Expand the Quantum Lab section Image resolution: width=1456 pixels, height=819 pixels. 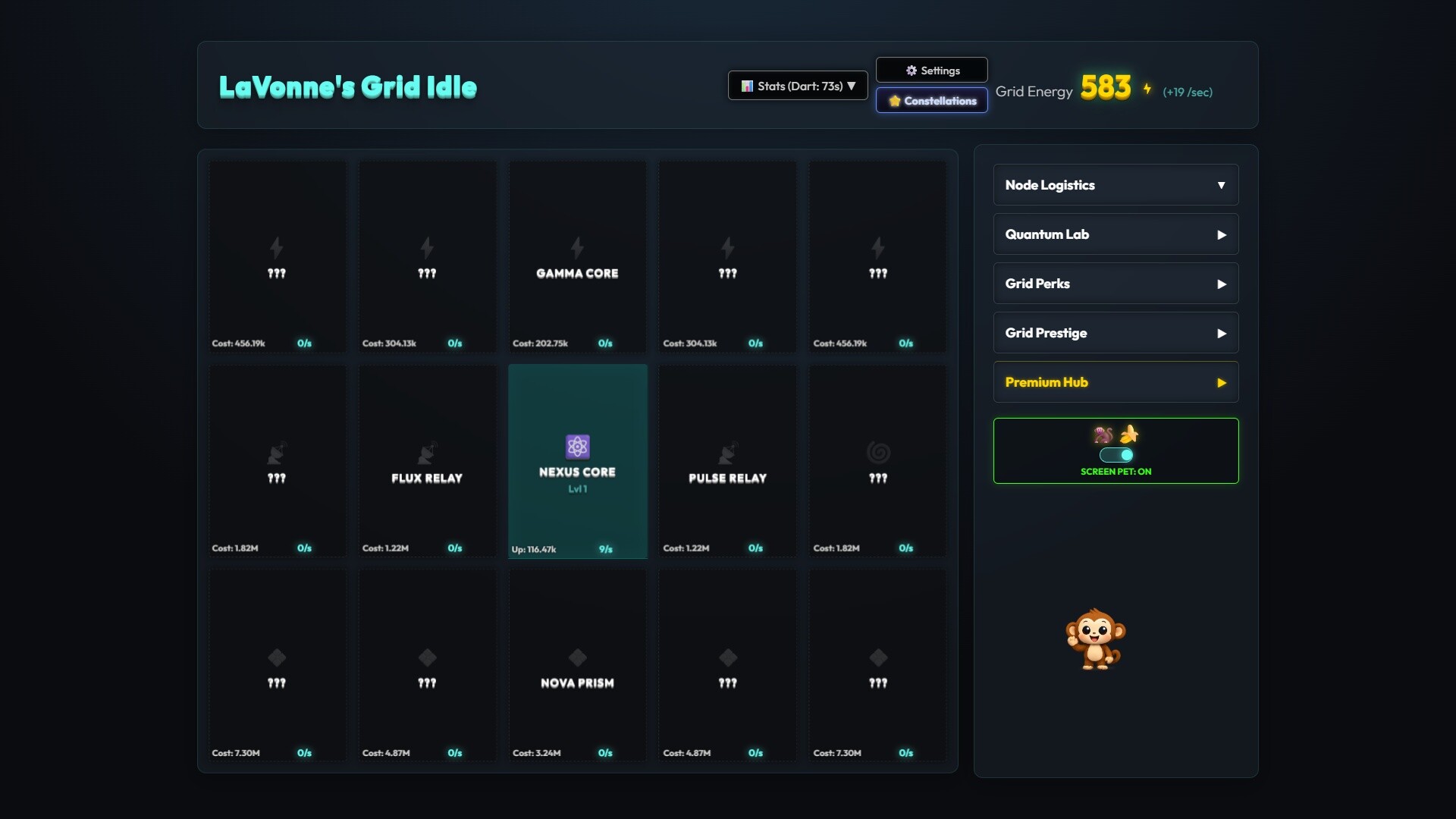click(1116, 234)
